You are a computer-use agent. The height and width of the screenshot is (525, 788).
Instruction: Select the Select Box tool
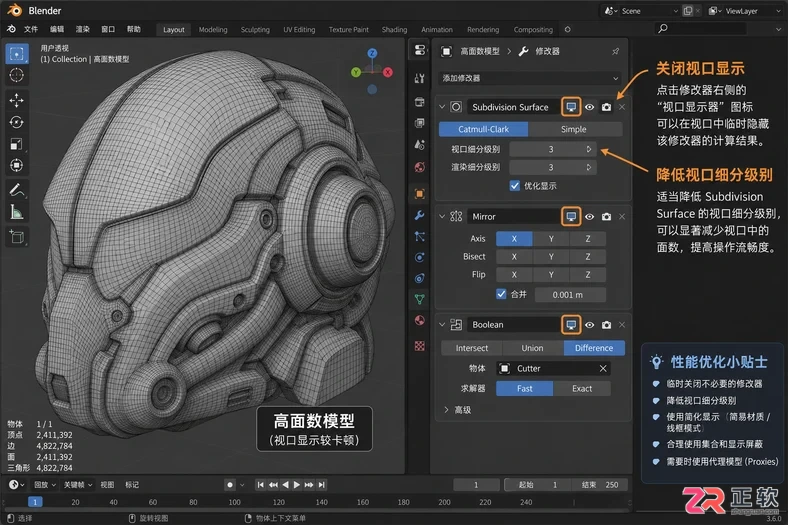17,54
